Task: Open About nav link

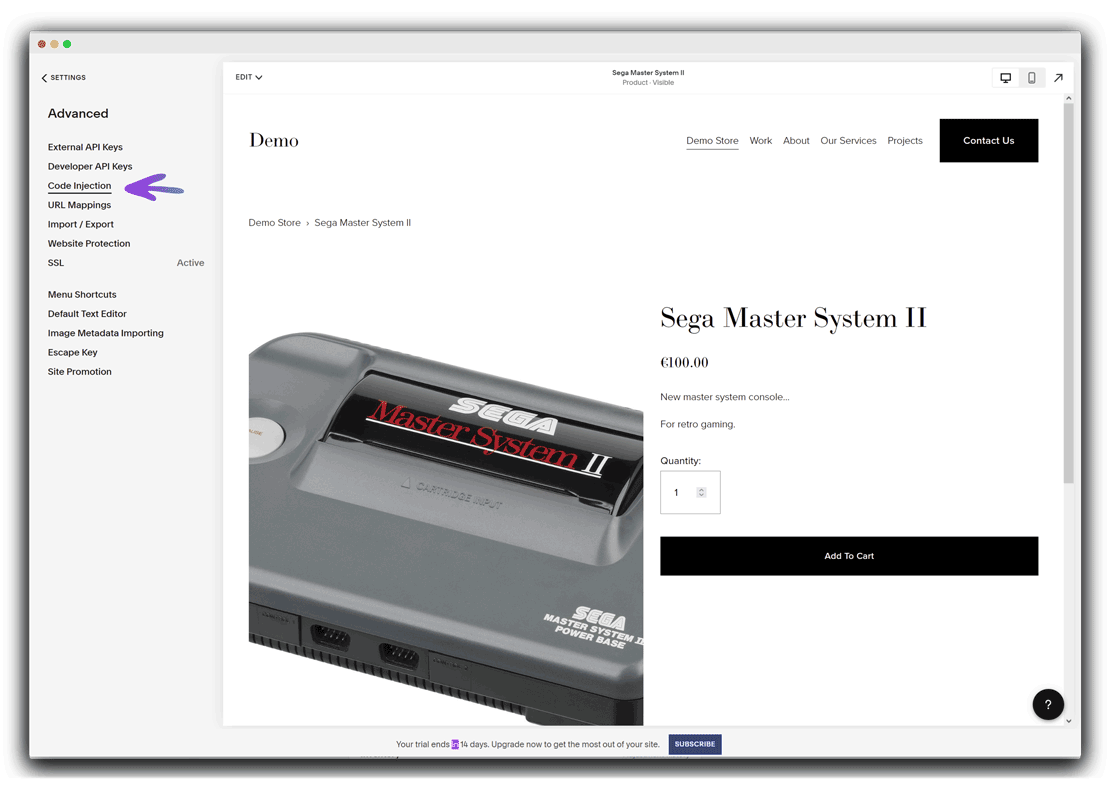Action: pos(796,141)
